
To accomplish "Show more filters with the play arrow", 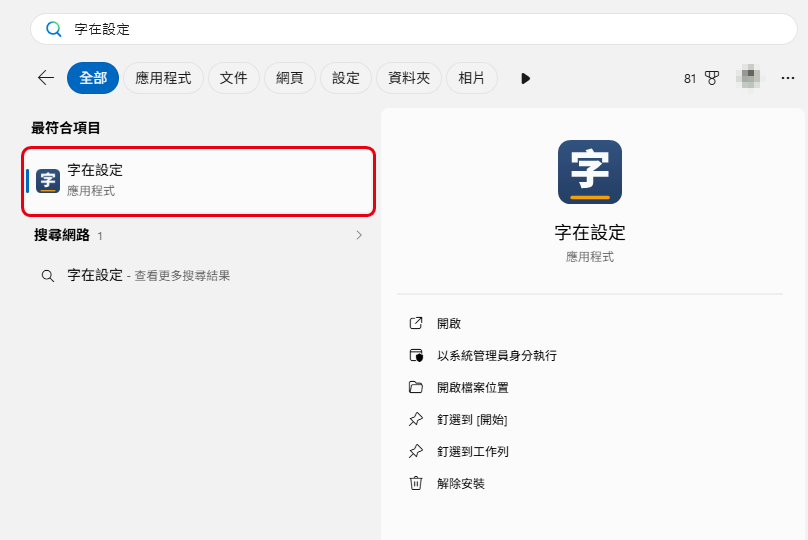I will pos(525,78).
